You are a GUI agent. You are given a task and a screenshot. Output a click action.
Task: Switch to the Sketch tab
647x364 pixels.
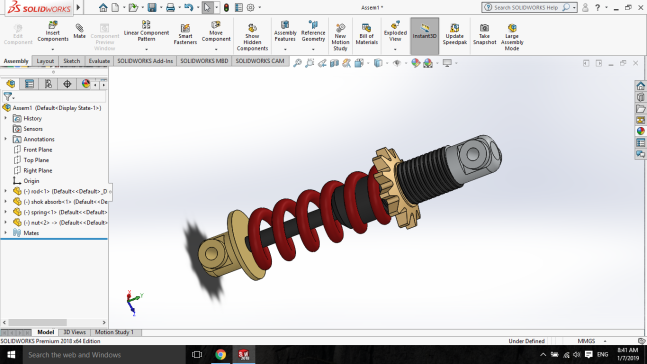tap(71, 61)
